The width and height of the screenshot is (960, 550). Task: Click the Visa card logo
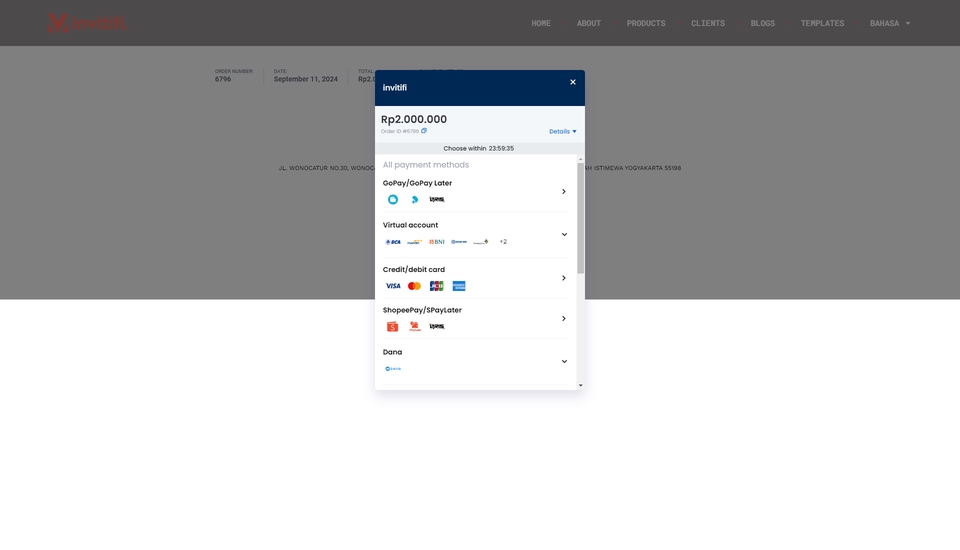coord(392,286)
